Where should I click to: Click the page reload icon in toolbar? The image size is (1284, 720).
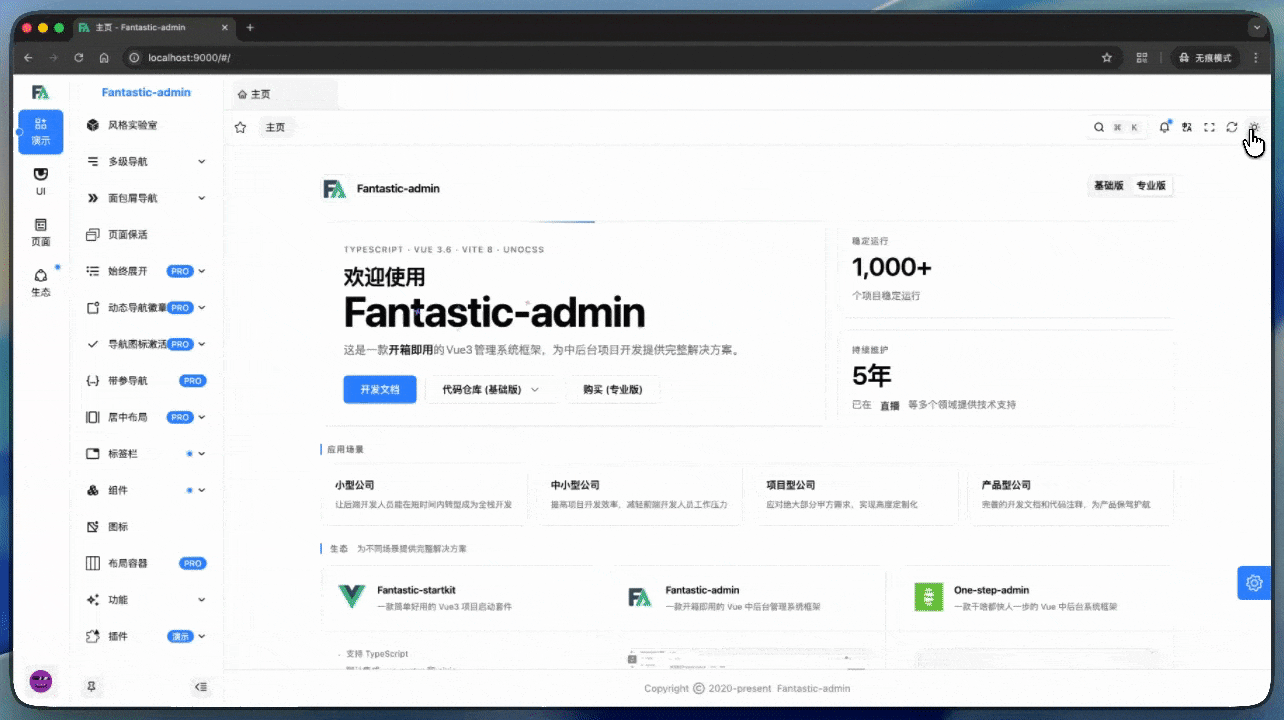1232,127
